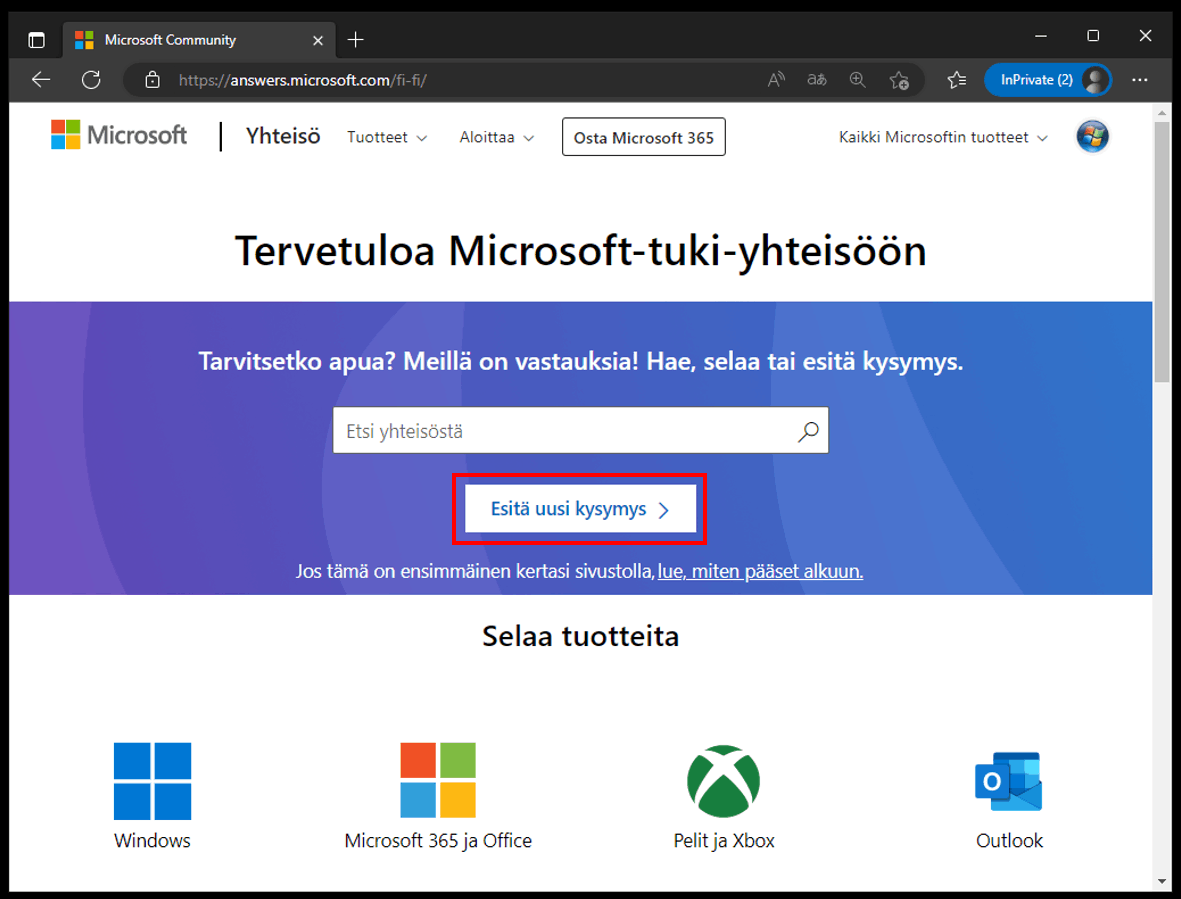Expand Kaikki Microsoftin tuotteet menu
The width and height of the screenshot is (1181, 899).
tap(943, 137)
